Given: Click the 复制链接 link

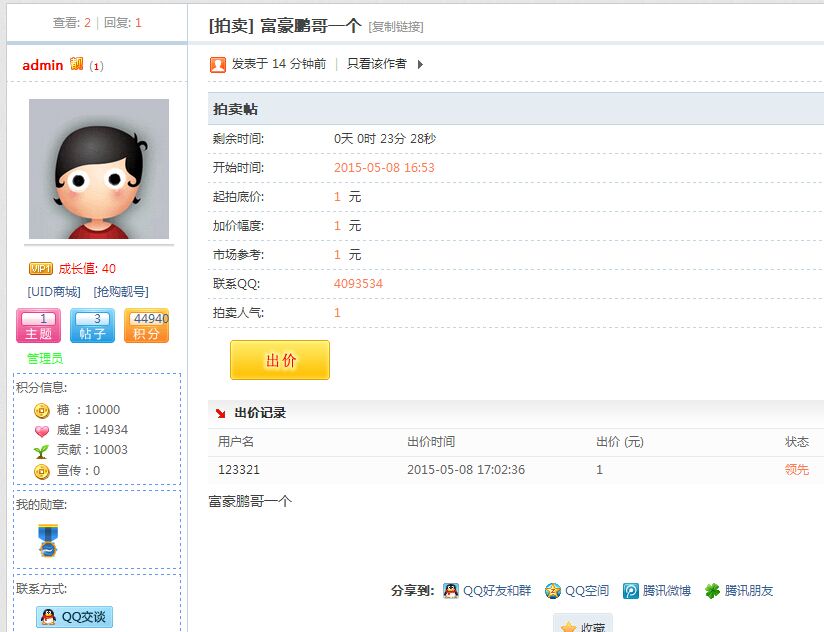Looking at the screenshot, I should point(395,26).
